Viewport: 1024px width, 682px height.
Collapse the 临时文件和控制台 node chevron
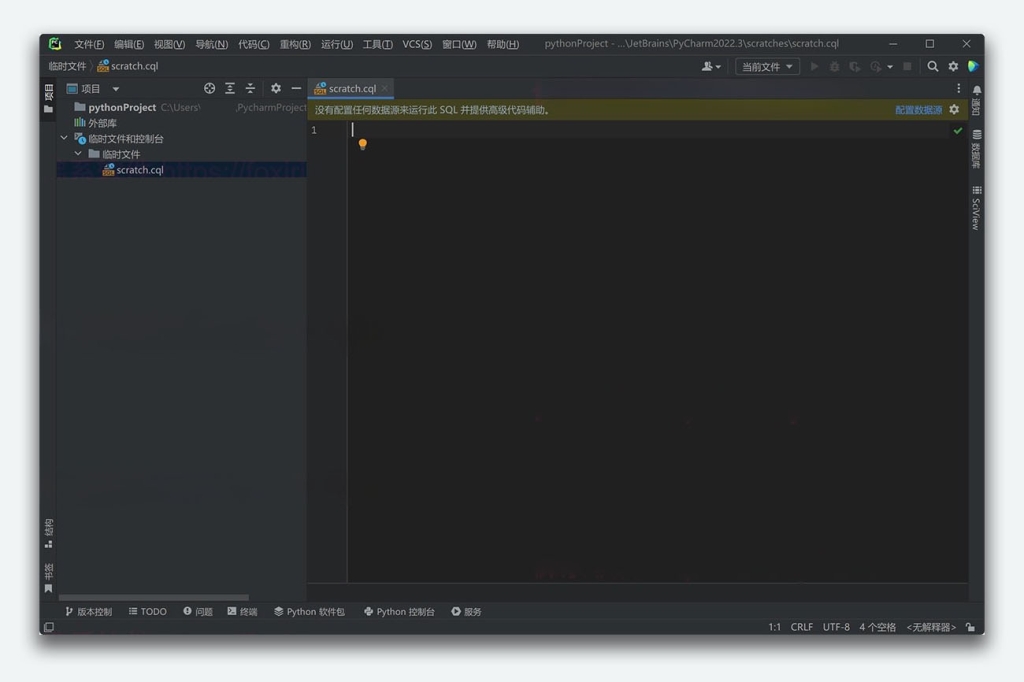(x=64, y=138)
